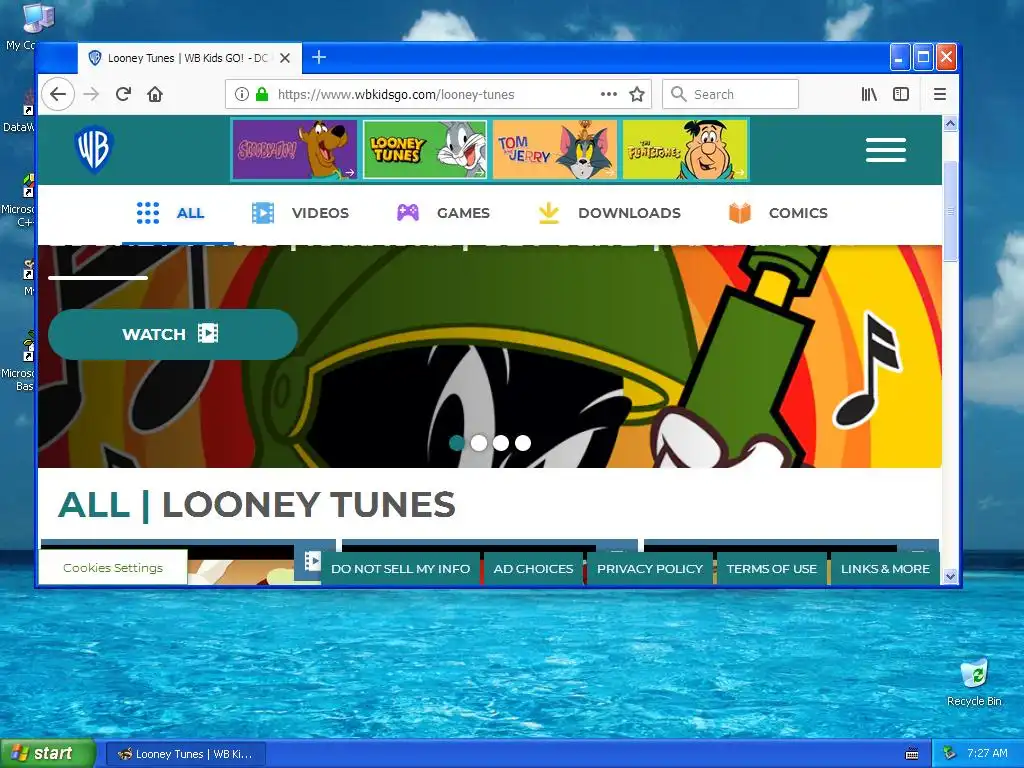Open Cookies Settings
The width and height of the screenshot is (1024, 768).
point(113,568)
